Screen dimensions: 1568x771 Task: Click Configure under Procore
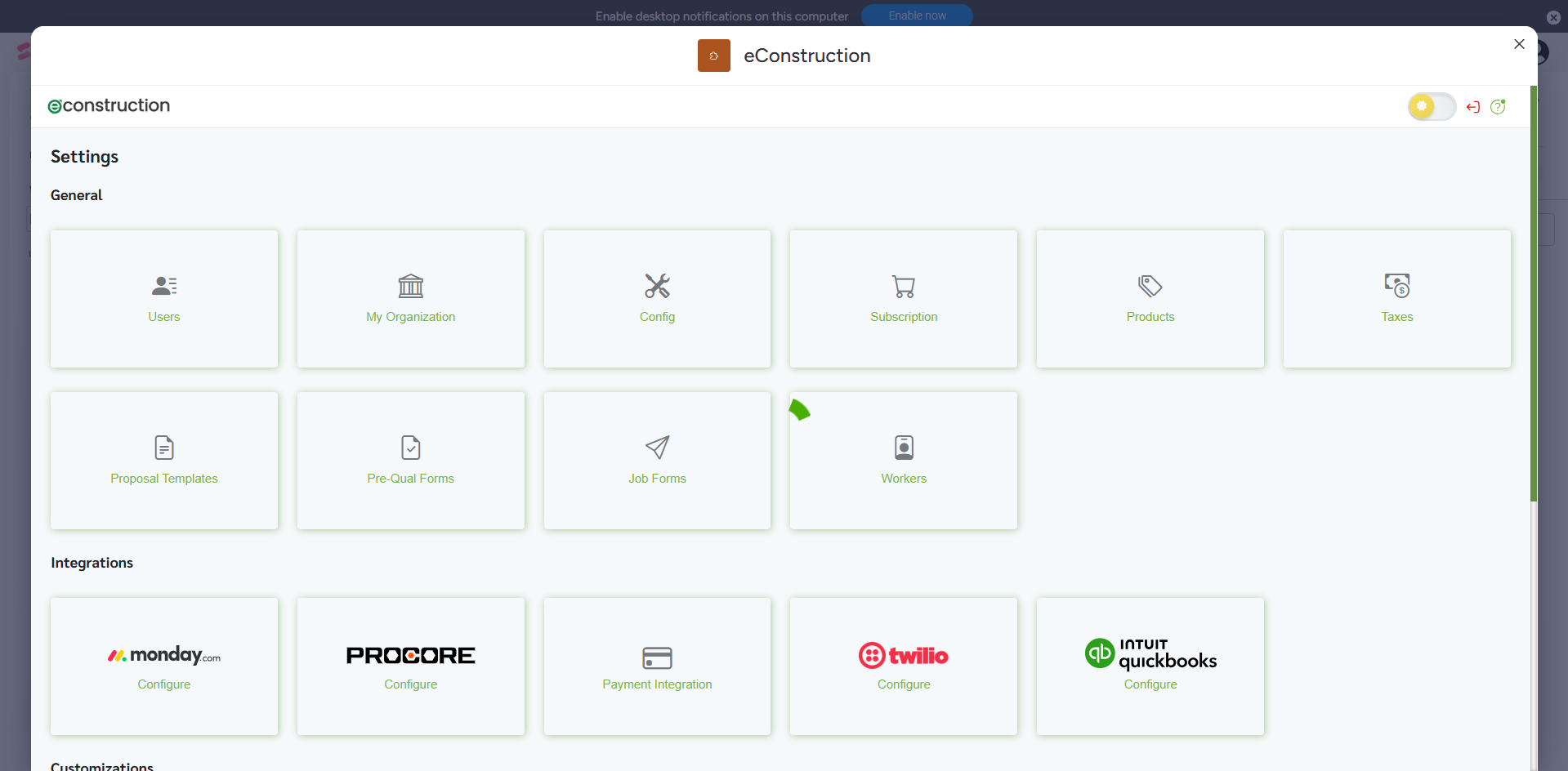pyautogui.click(x=410, y=684)
